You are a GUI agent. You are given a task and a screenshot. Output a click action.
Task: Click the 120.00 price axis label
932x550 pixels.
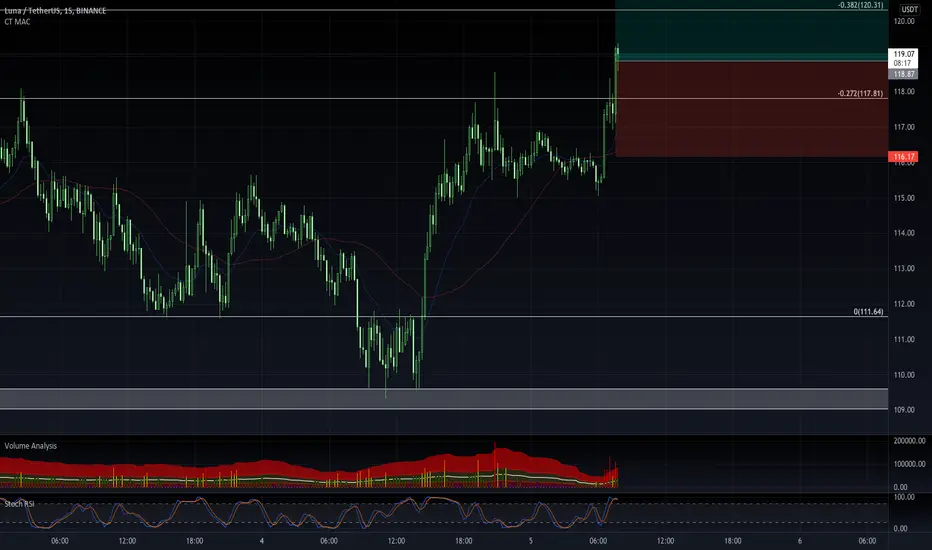(904, 21)
